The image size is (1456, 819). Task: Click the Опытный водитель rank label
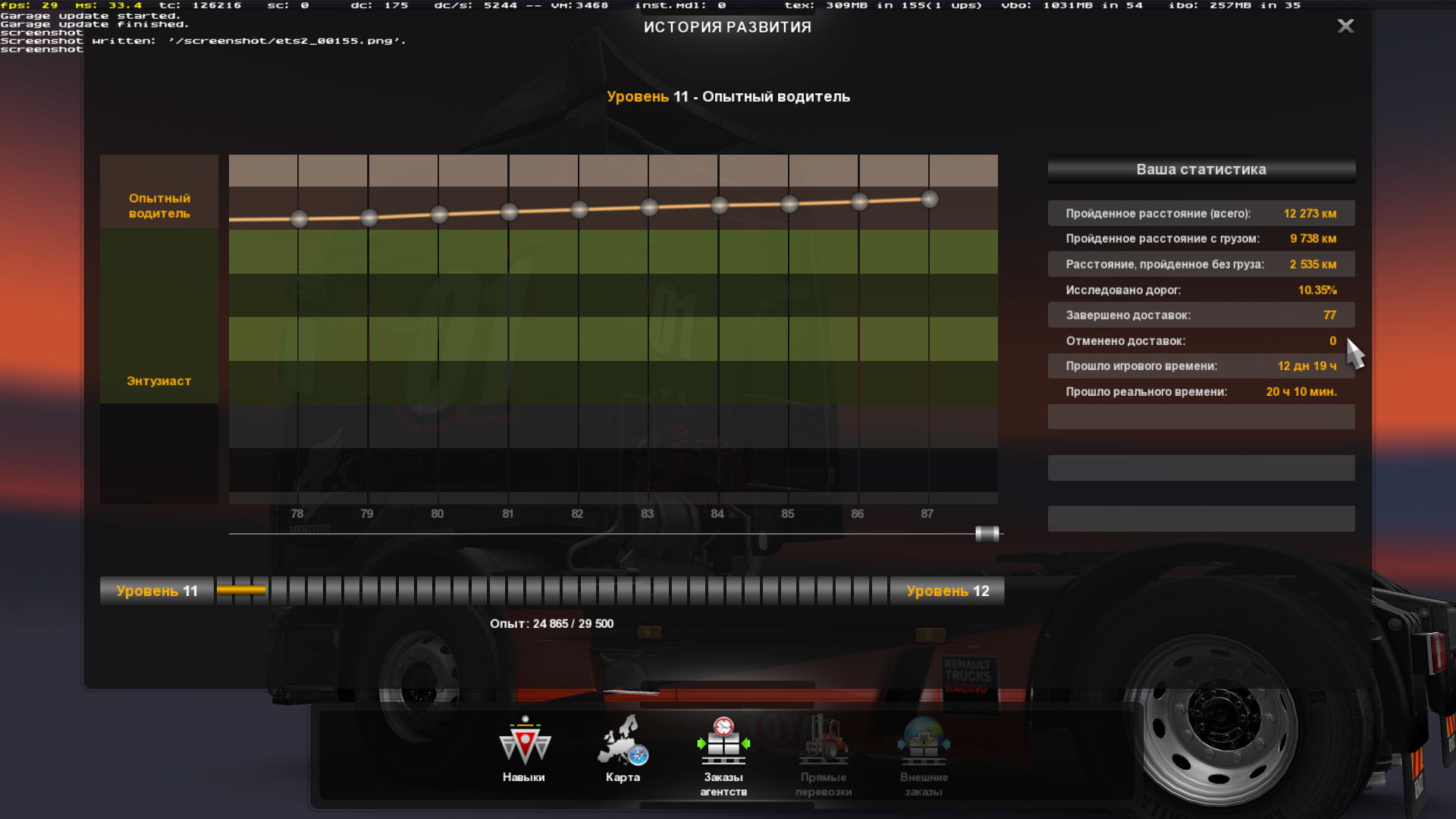tap(159, 206)
